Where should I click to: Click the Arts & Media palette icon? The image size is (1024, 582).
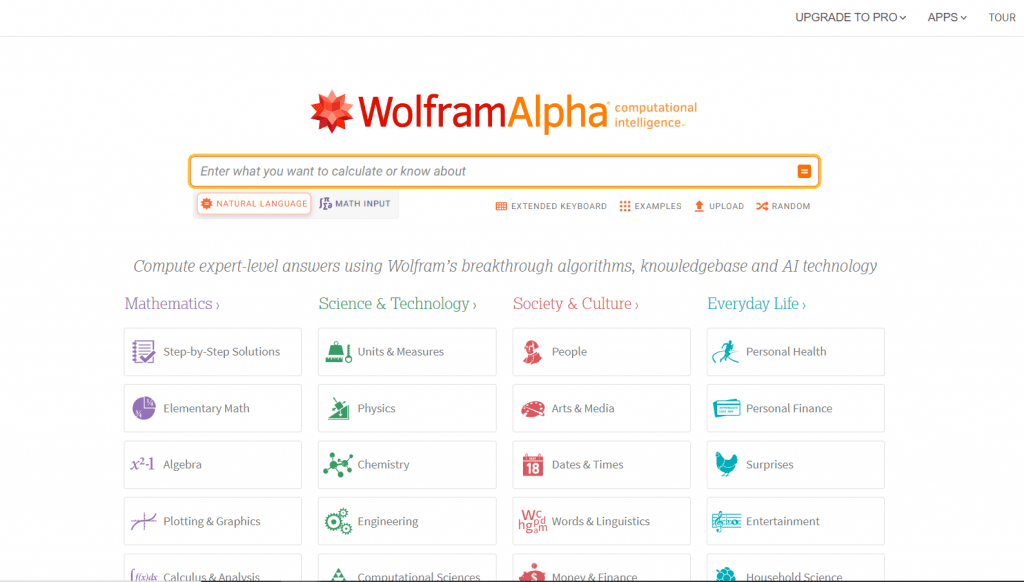(533, 409)
